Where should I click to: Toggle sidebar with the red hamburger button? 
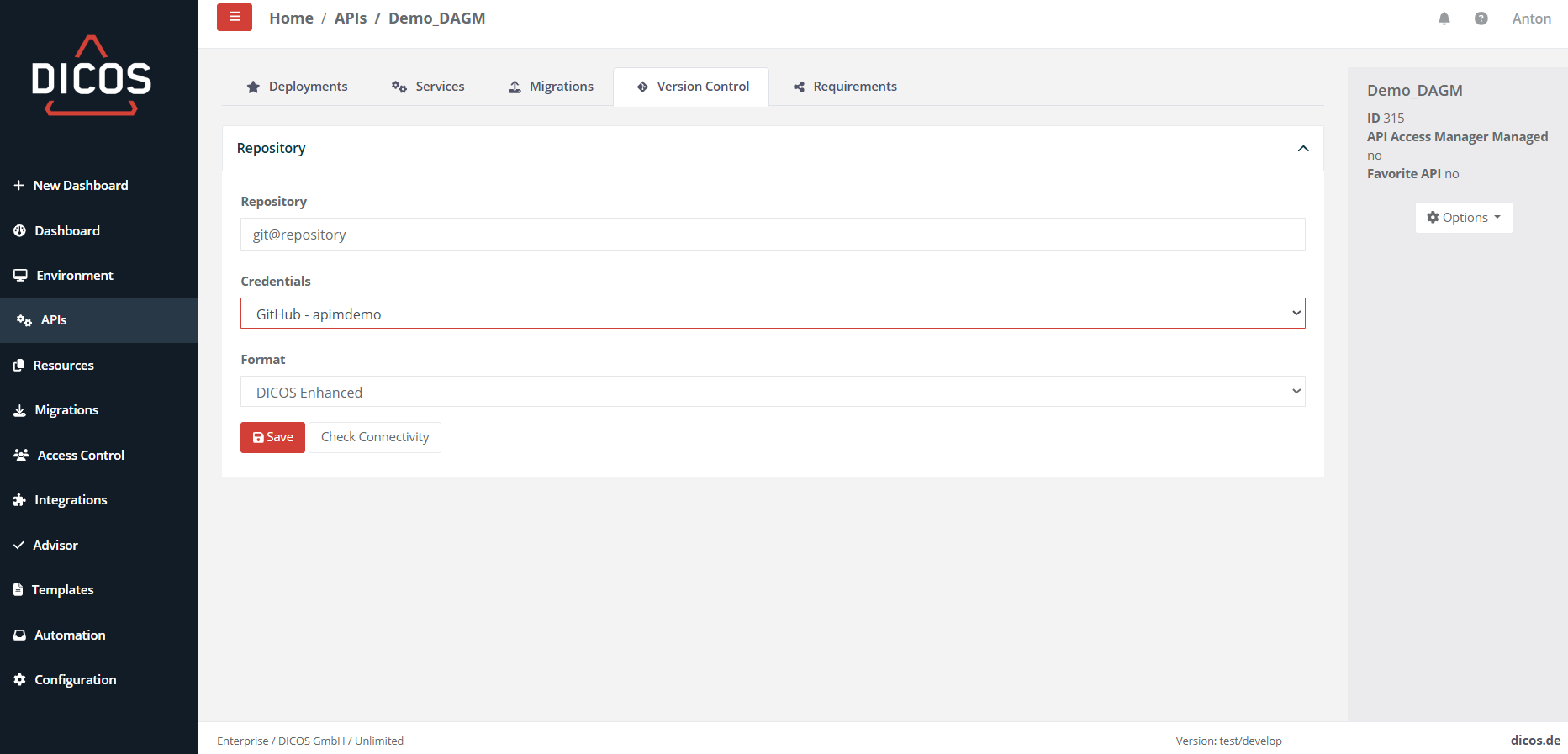point(235,18)
